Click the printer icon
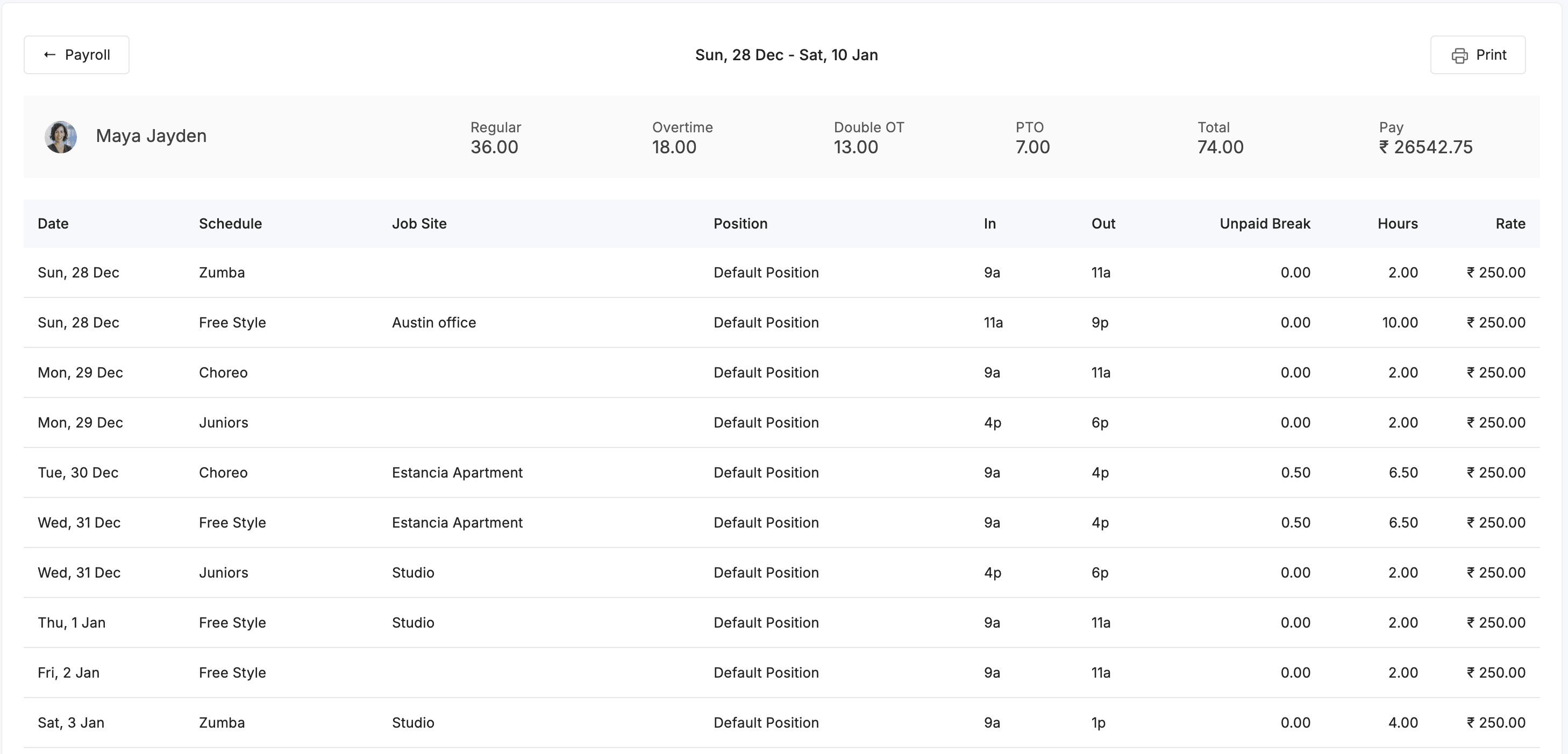This screenshot has height=754, width=1568. 1459,55
